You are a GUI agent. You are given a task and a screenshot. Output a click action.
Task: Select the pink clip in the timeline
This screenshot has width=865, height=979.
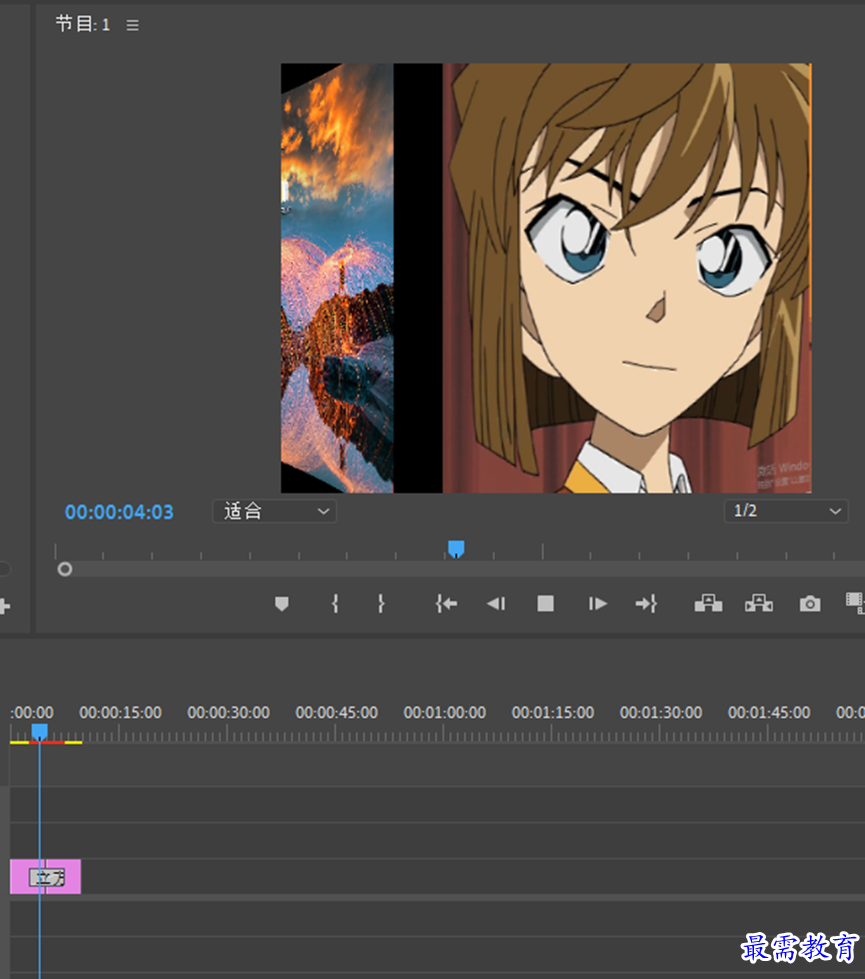pyautogui.click(x=46, y=877)
